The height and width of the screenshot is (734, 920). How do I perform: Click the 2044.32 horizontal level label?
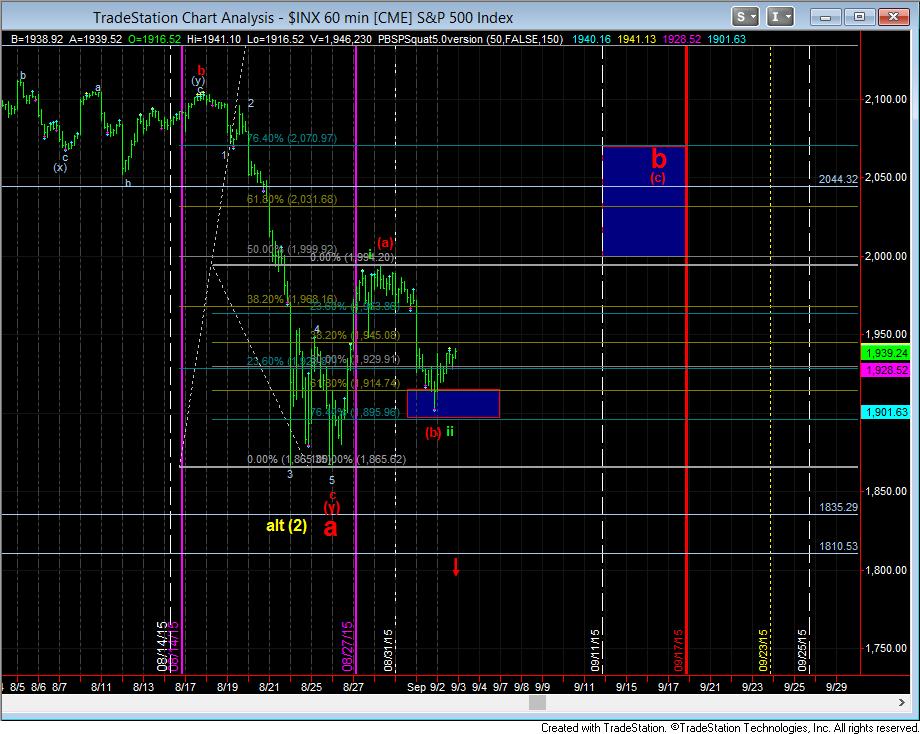(x=838, y=179)
